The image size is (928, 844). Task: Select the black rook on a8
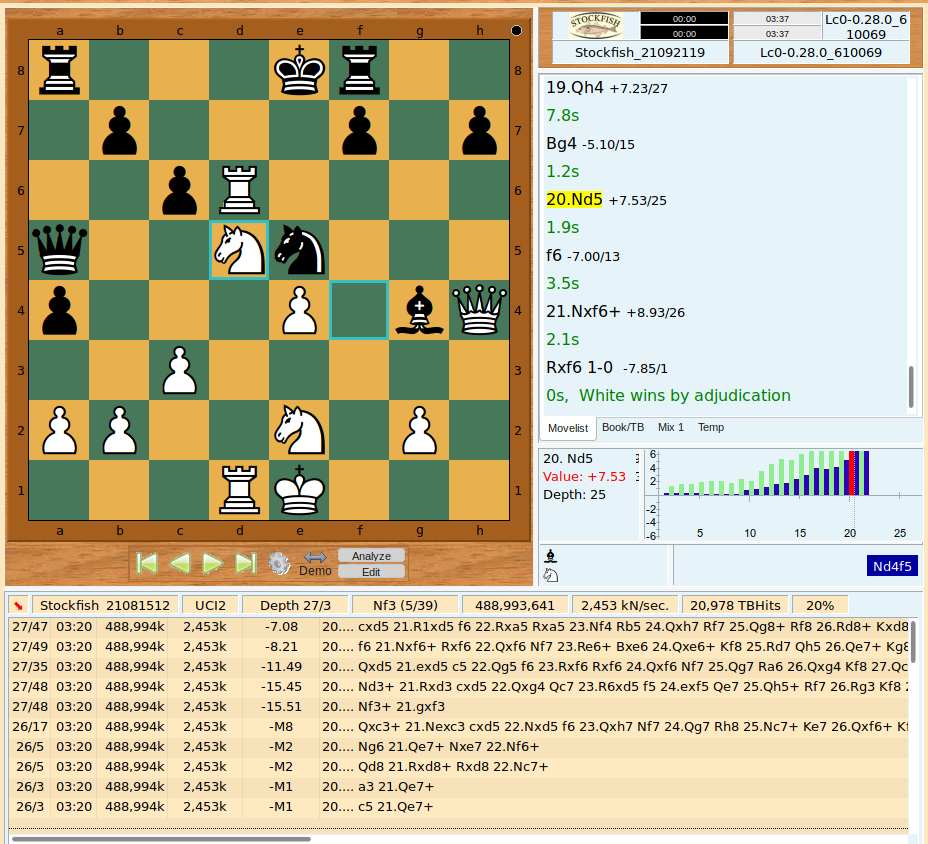(x=60, y=70)
